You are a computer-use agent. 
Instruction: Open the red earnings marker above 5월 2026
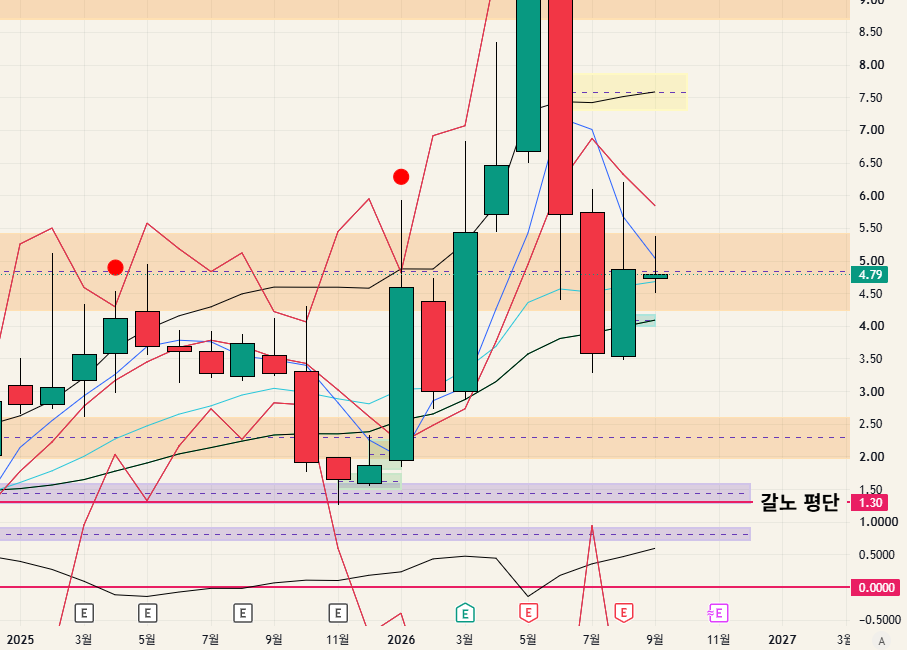pos(528,613)
